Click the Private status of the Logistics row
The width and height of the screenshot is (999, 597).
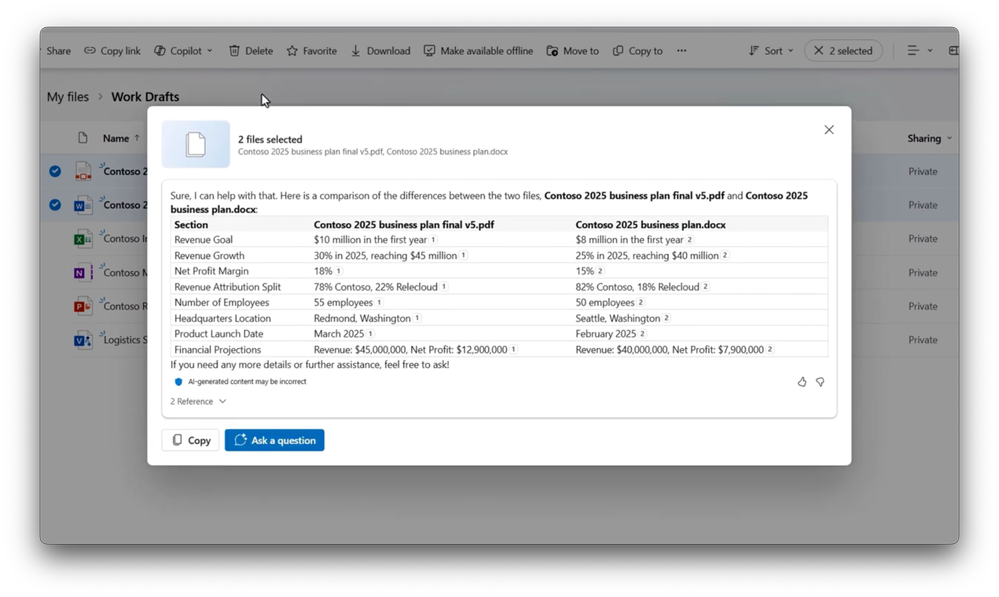[x=923, y=340]
